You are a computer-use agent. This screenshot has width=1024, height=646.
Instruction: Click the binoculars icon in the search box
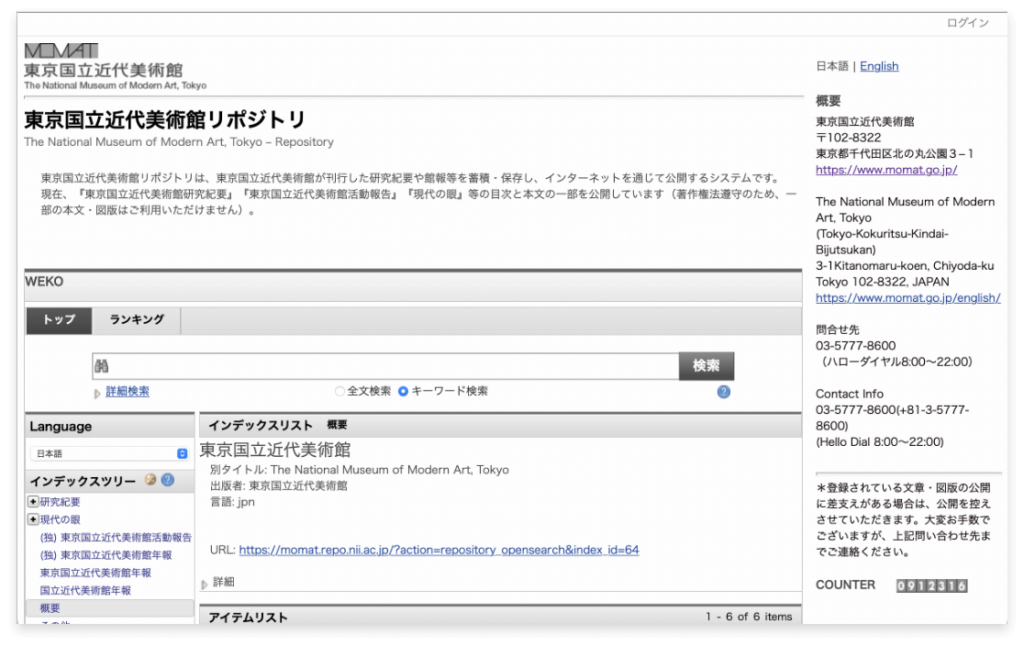[x=101, y=366]
